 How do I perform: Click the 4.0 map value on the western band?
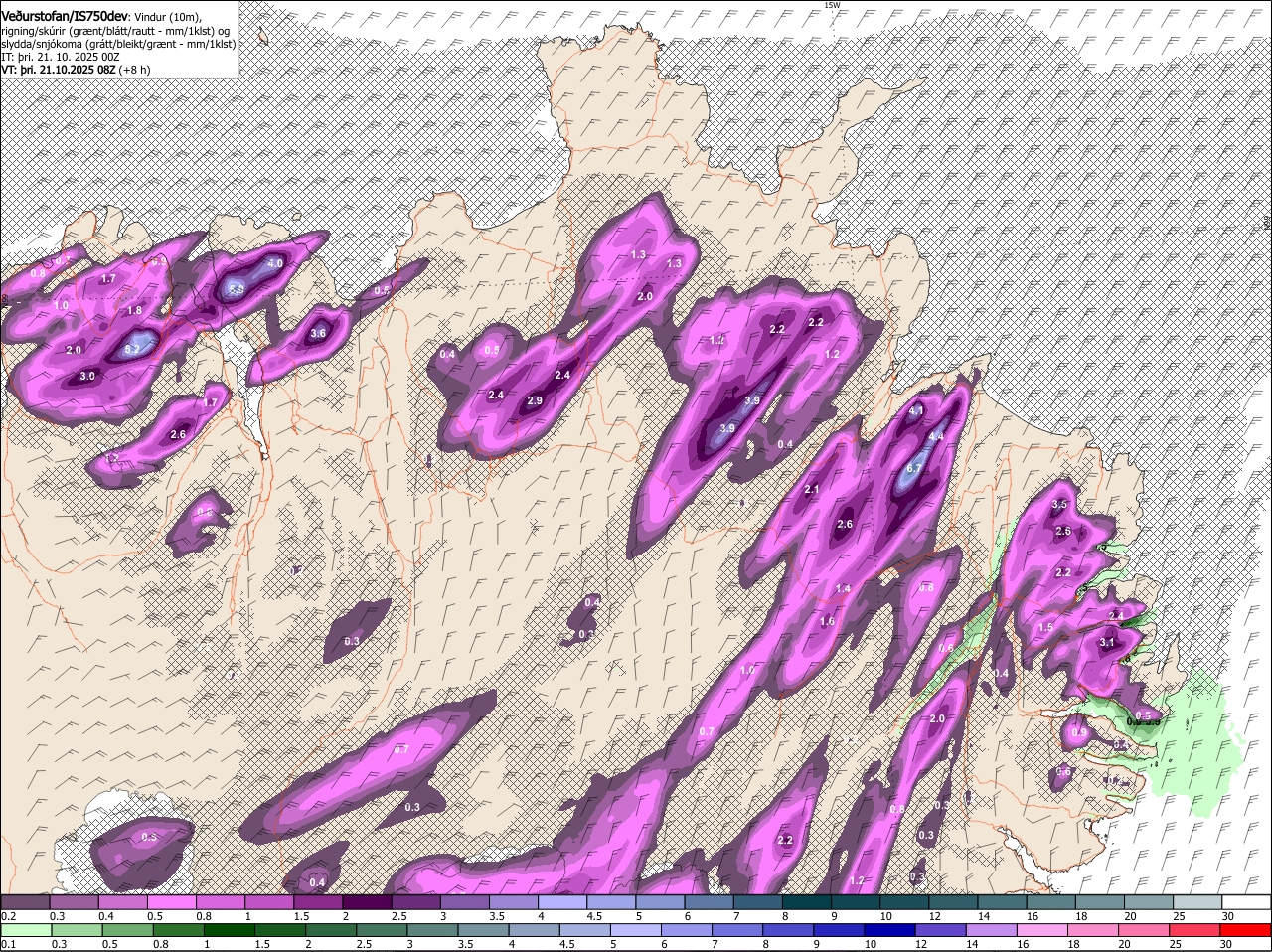pos(275,263)
